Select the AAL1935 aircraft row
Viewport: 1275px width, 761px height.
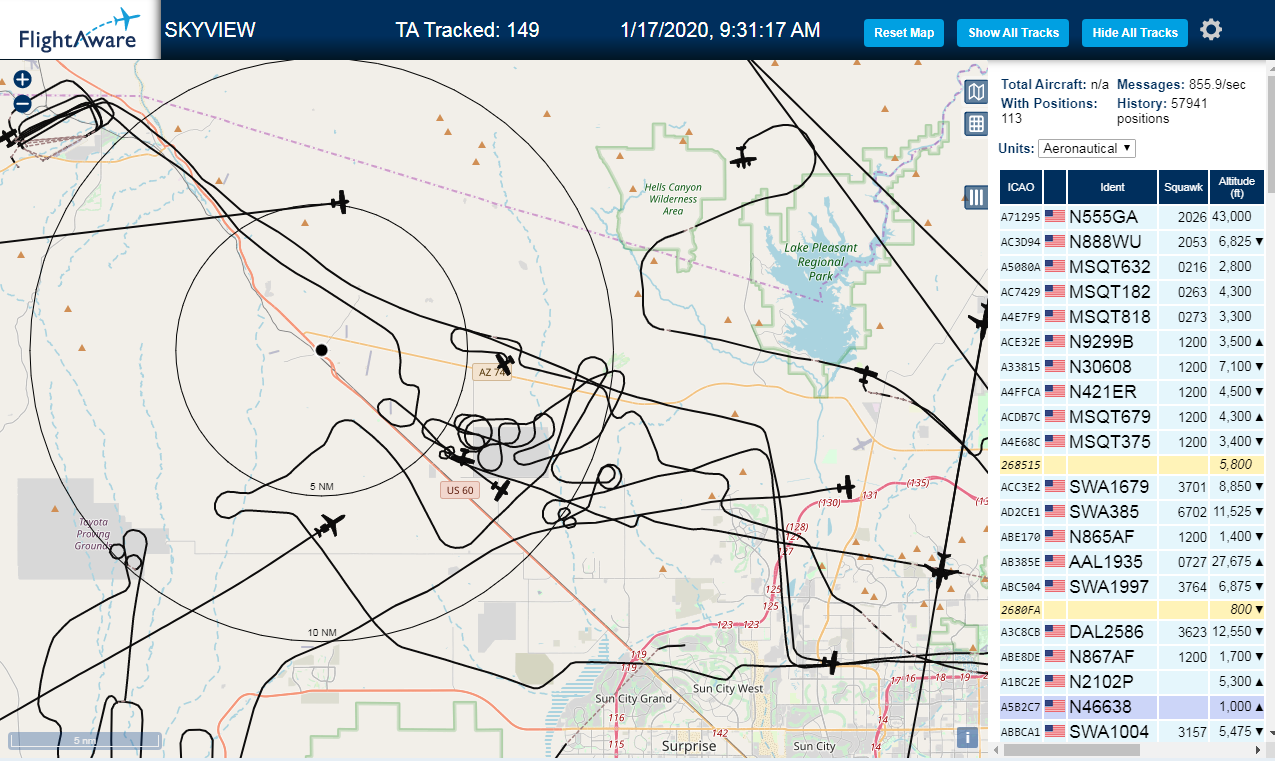click(x=1132, y=561)
